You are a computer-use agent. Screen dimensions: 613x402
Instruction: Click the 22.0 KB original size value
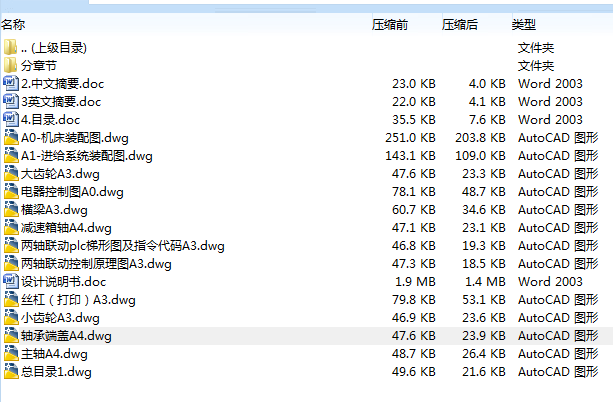[x=414, y=102]
